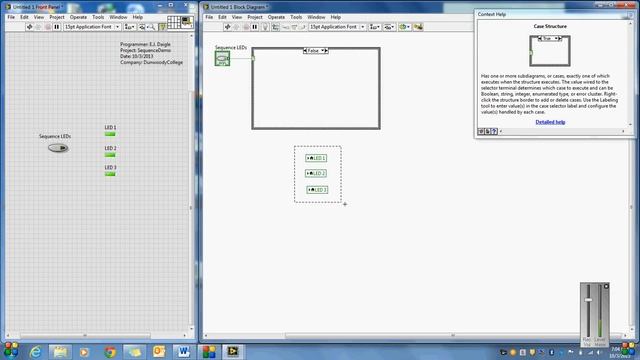Open Detailed help link in Context Help
Image resolution: width=640 pixels, height=360 pixels.
click(x=550, y=122)
